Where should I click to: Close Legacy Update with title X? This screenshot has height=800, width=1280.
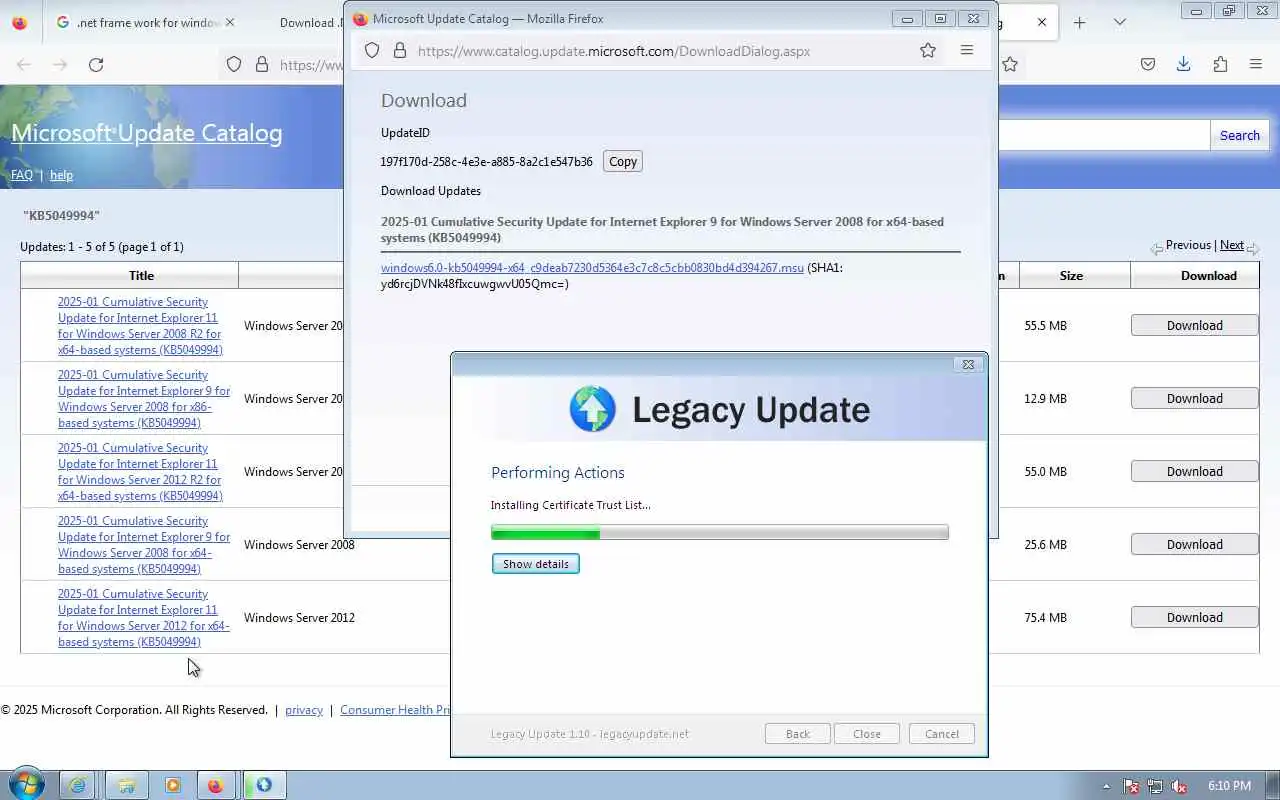968,365
